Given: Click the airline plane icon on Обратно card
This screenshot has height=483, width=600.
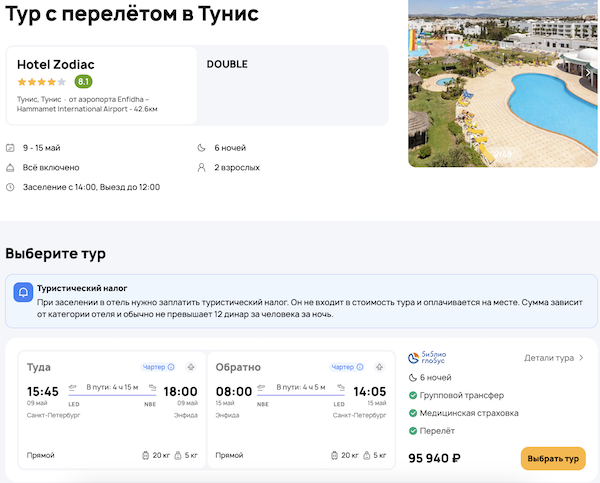Looking at the screenshot, I should [384, 367].
